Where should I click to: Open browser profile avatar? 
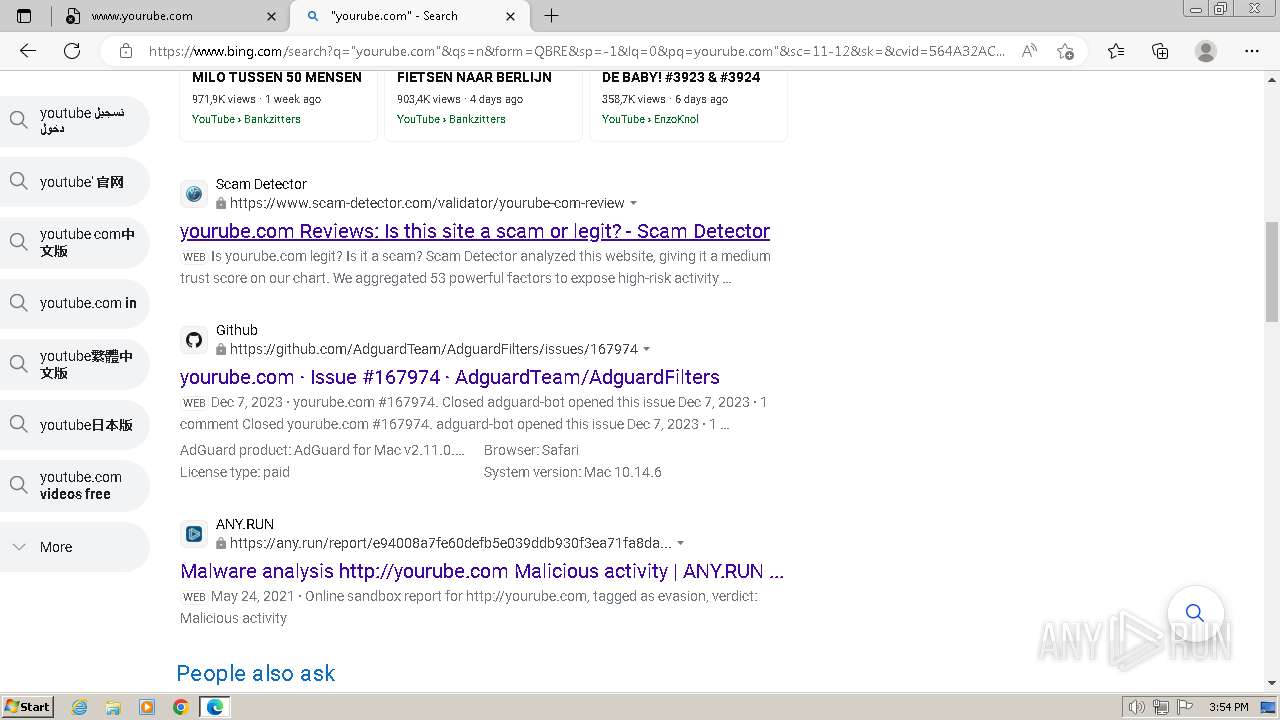(x=1206, y=51)
